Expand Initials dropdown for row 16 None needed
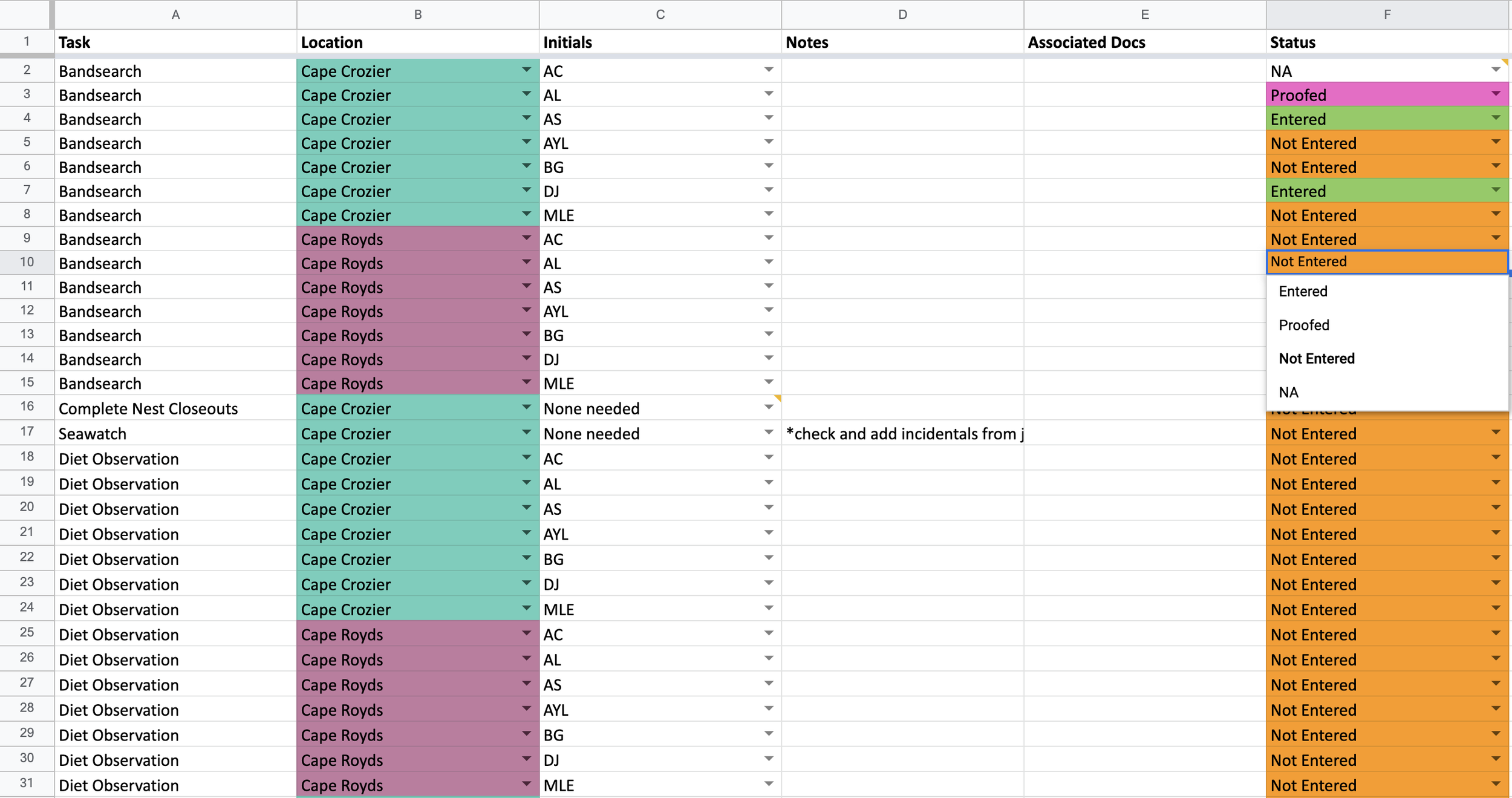 click(x=768, y=408)
